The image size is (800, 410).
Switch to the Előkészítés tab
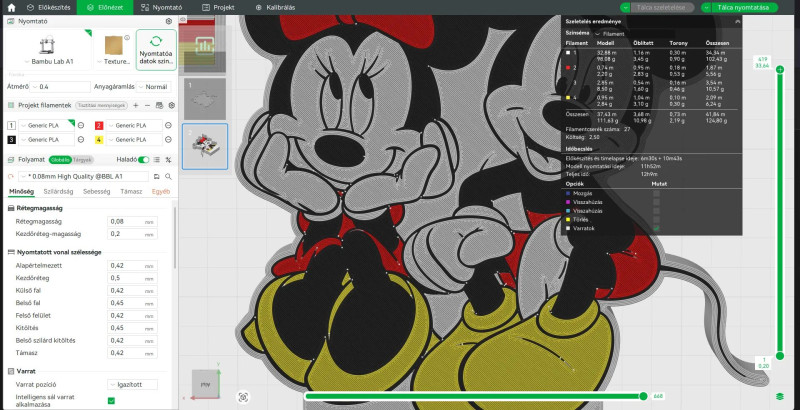[x=48, y=8]
